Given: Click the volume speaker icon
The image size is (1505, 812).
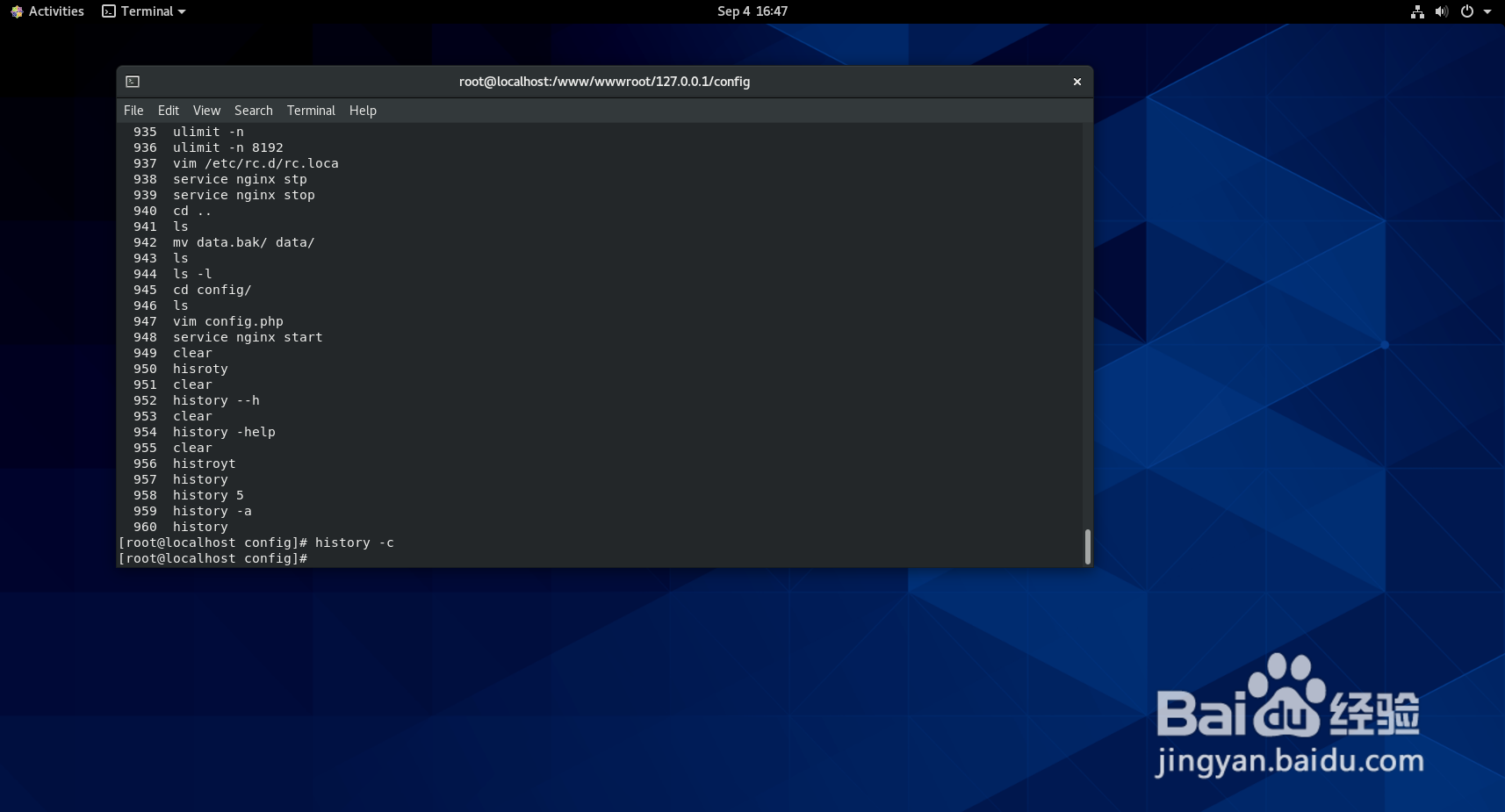Looking at the screenshot, I should click(x=1442, y=11).
